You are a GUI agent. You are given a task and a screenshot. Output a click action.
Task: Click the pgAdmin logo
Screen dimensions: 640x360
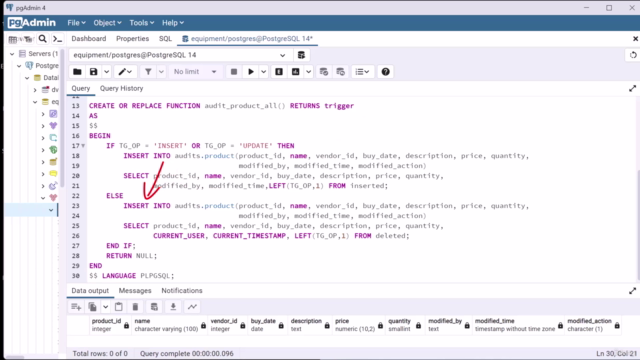pos(32,23)
